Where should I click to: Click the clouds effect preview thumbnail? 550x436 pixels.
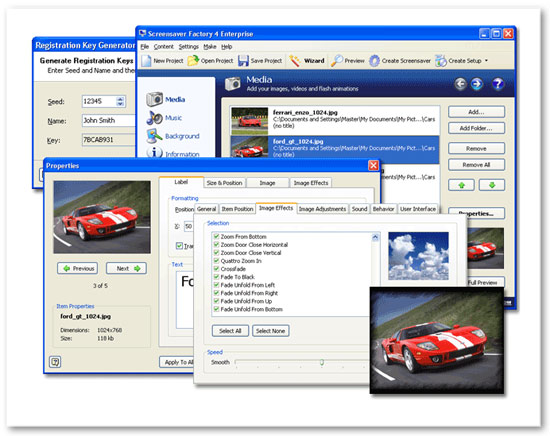[418, 256]
